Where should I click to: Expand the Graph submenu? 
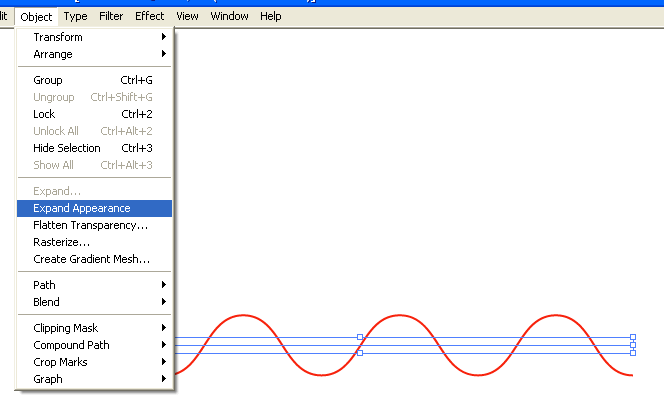[x=48, y=379]
